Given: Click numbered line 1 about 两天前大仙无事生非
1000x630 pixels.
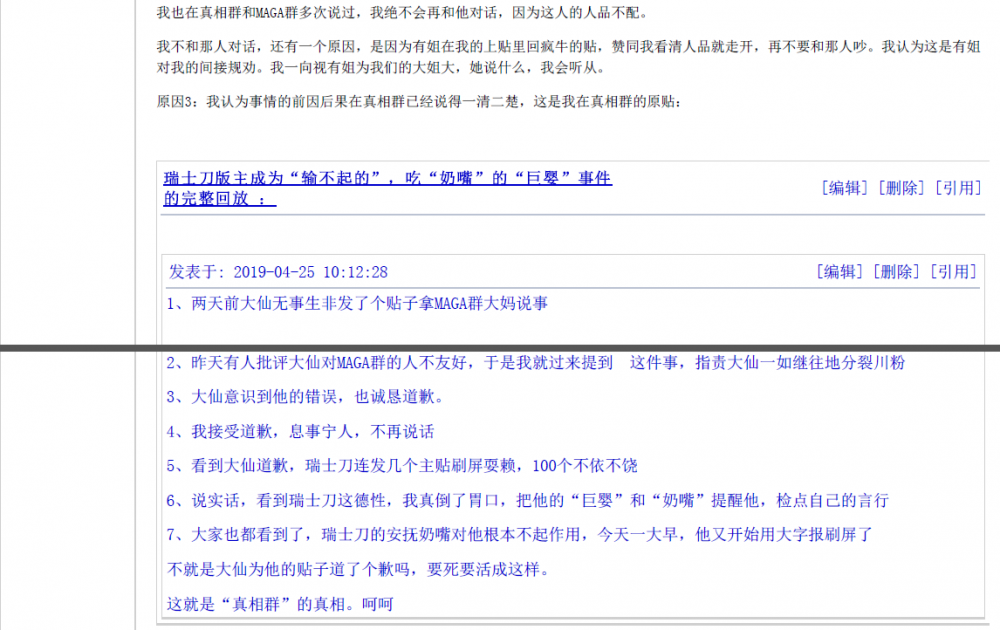Looking at the screenshot, I should point(357,303).
